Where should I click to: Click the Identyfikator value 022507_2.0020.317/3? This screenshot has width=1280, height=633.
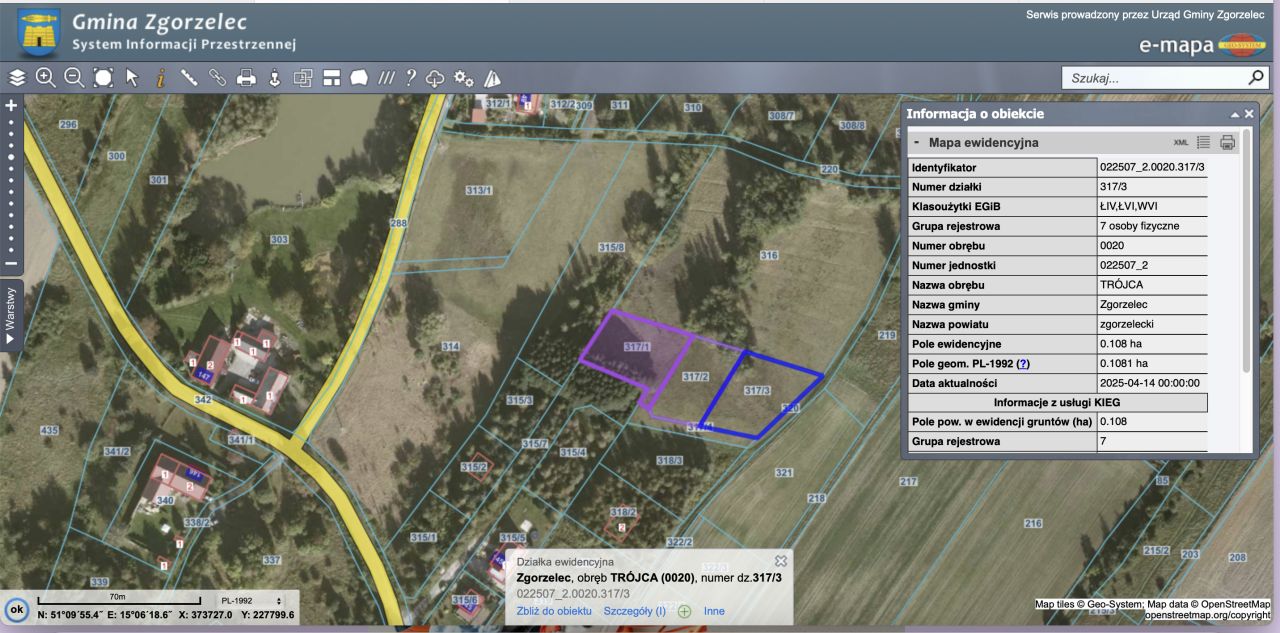(x=1151, y=167)
